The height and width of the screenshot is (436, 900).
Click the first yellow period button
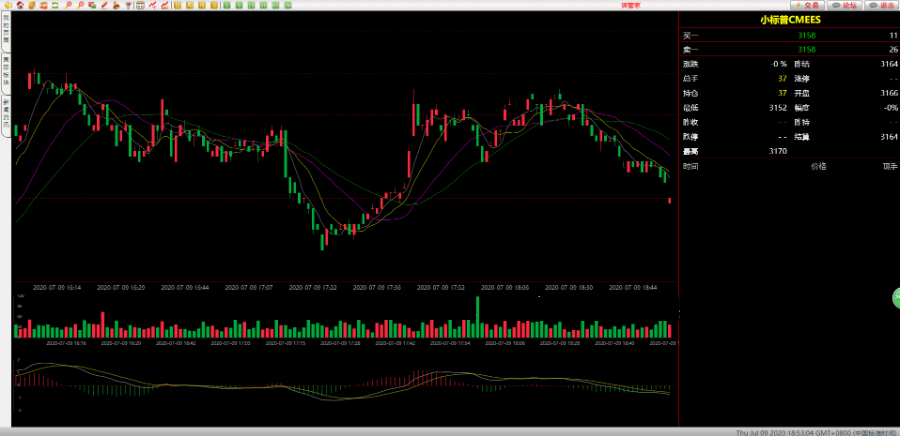tap(177, 5)
